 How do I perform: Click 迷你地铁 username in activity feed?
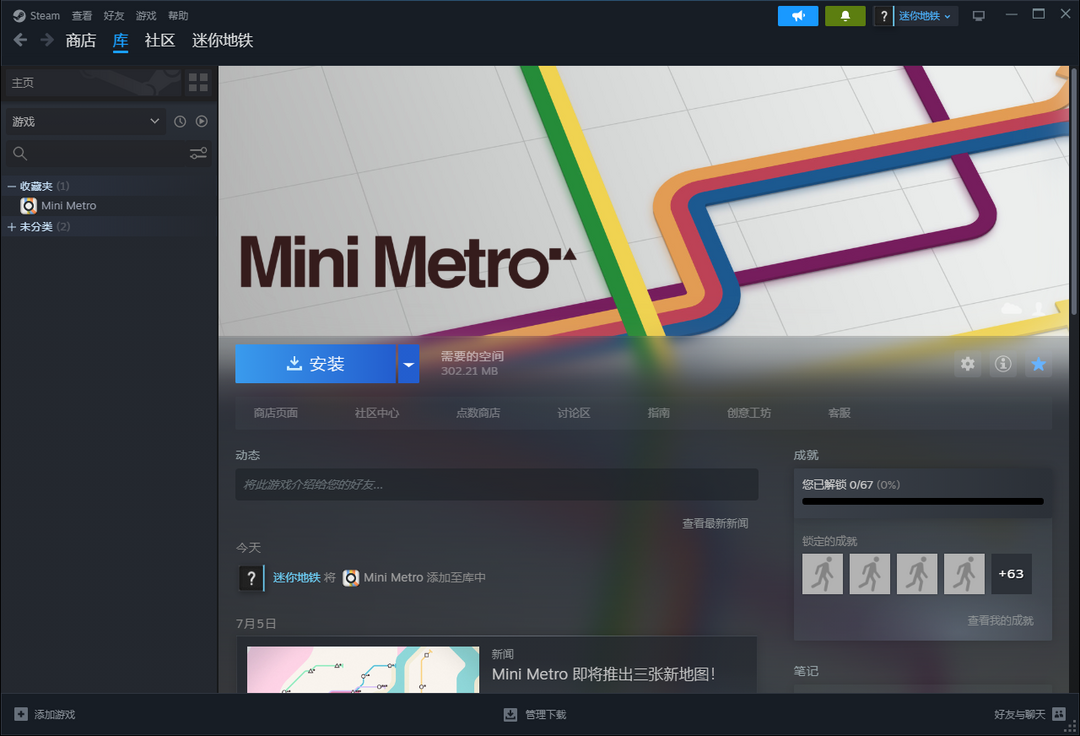coord(297,578)
